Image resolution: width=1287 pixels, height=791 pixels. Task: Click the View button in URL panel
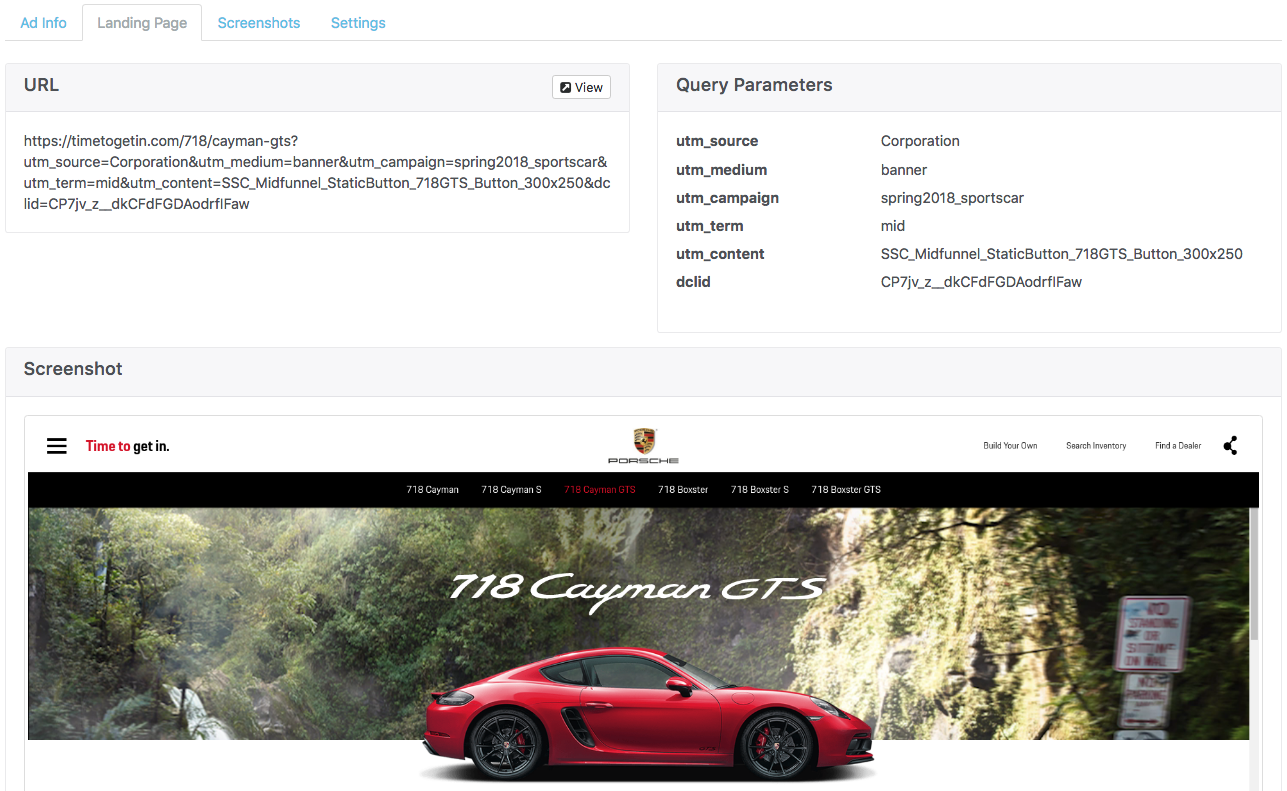point(581,87)
